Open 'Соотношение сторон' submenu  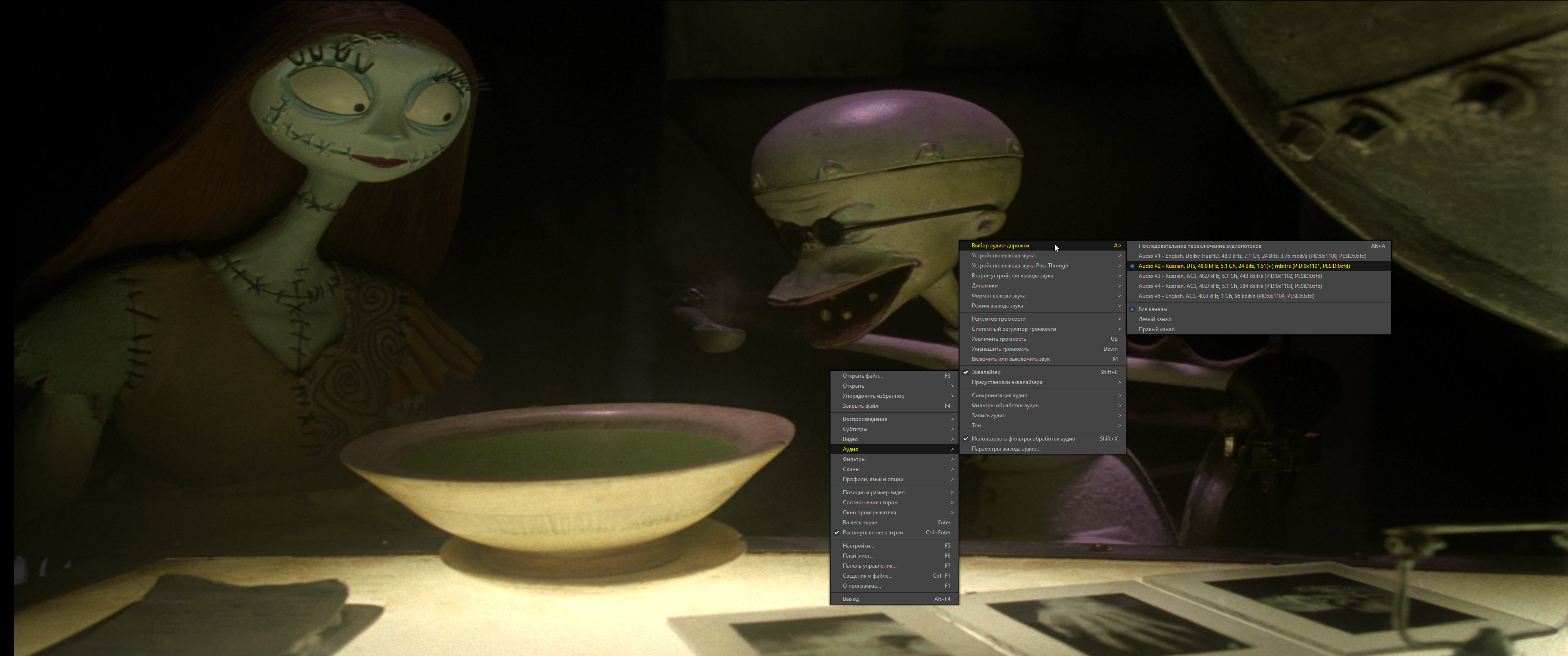click(894, 502)
